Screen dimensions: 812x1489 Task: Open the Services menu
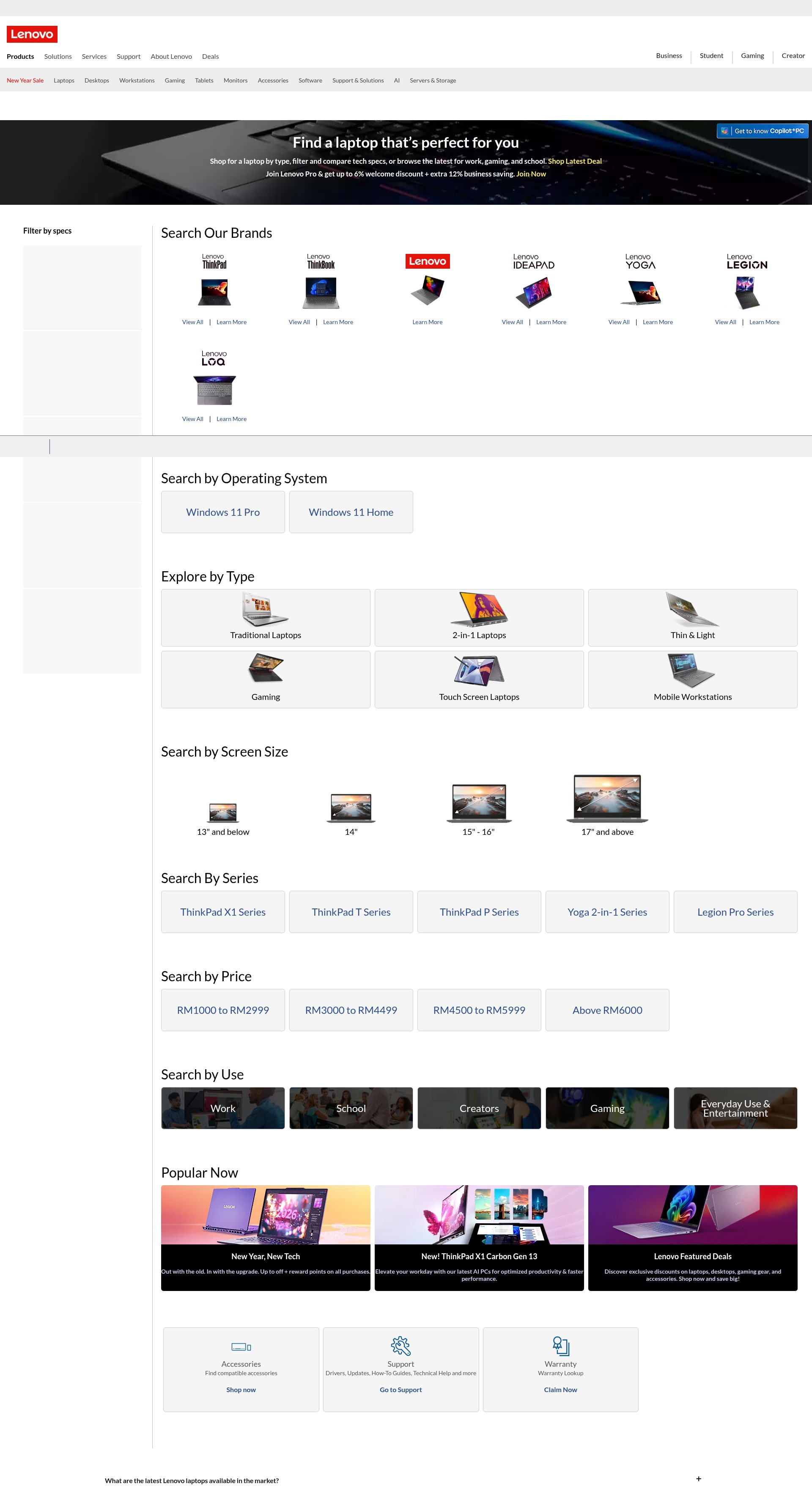click(x=94, y=57)
